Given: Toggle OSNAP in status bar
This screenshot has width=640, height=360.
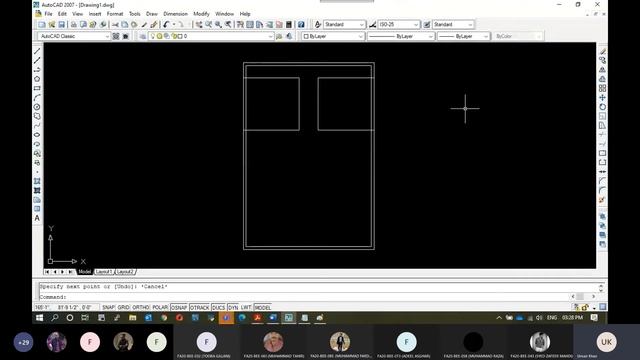Looking at the screenshot, I should [x=179, y=307].
